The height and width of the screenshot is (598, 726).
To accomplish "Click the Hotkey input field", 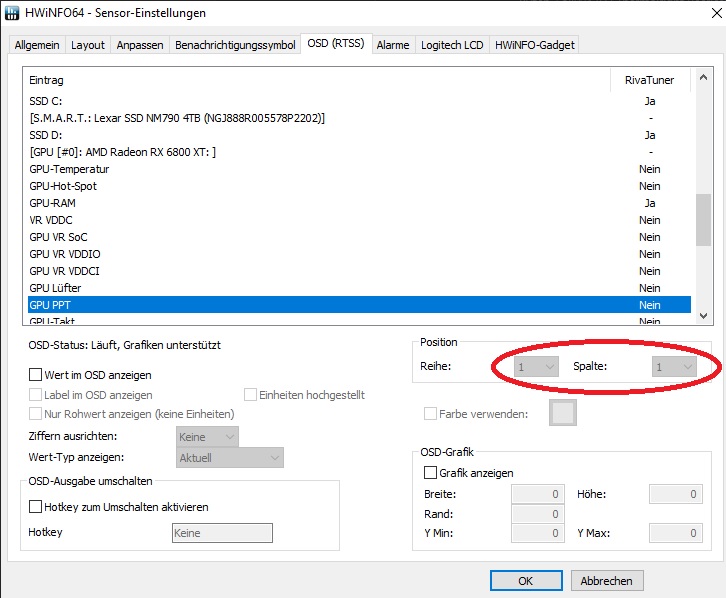I will pyautogui.click(x=222, y=533).
